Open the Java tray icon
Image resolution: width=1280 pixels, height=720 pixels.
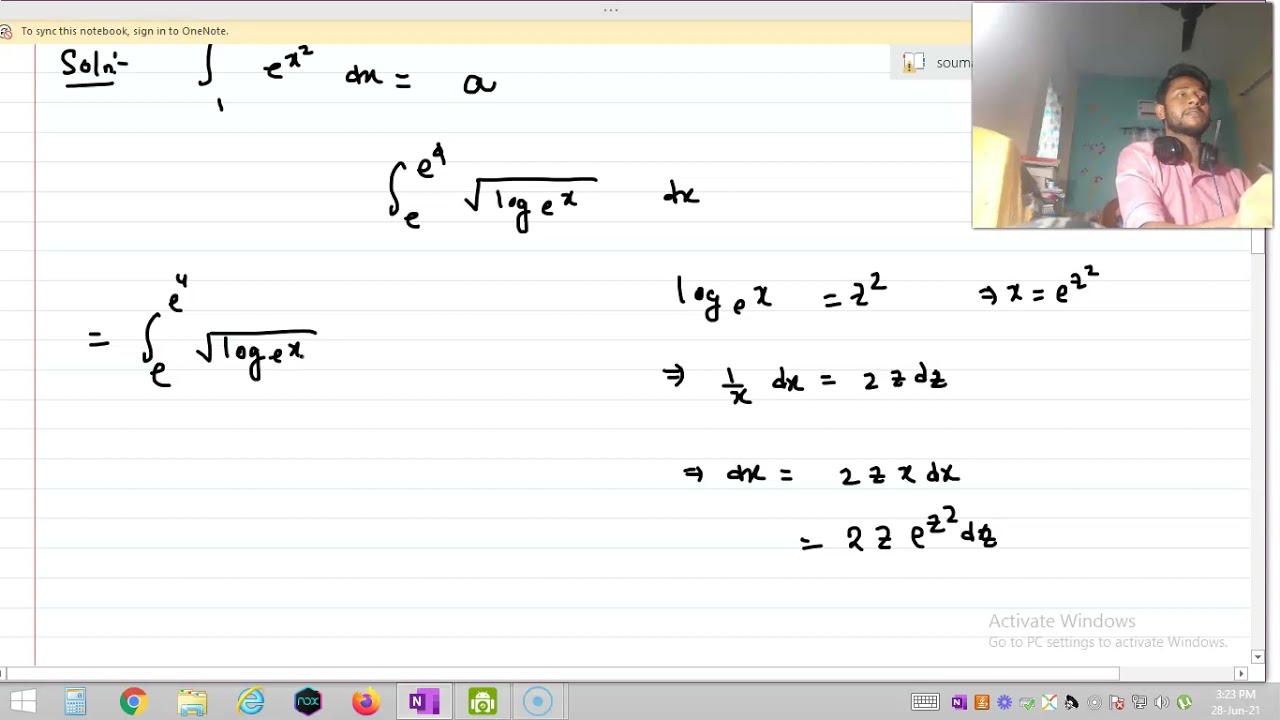click(981, 703)
